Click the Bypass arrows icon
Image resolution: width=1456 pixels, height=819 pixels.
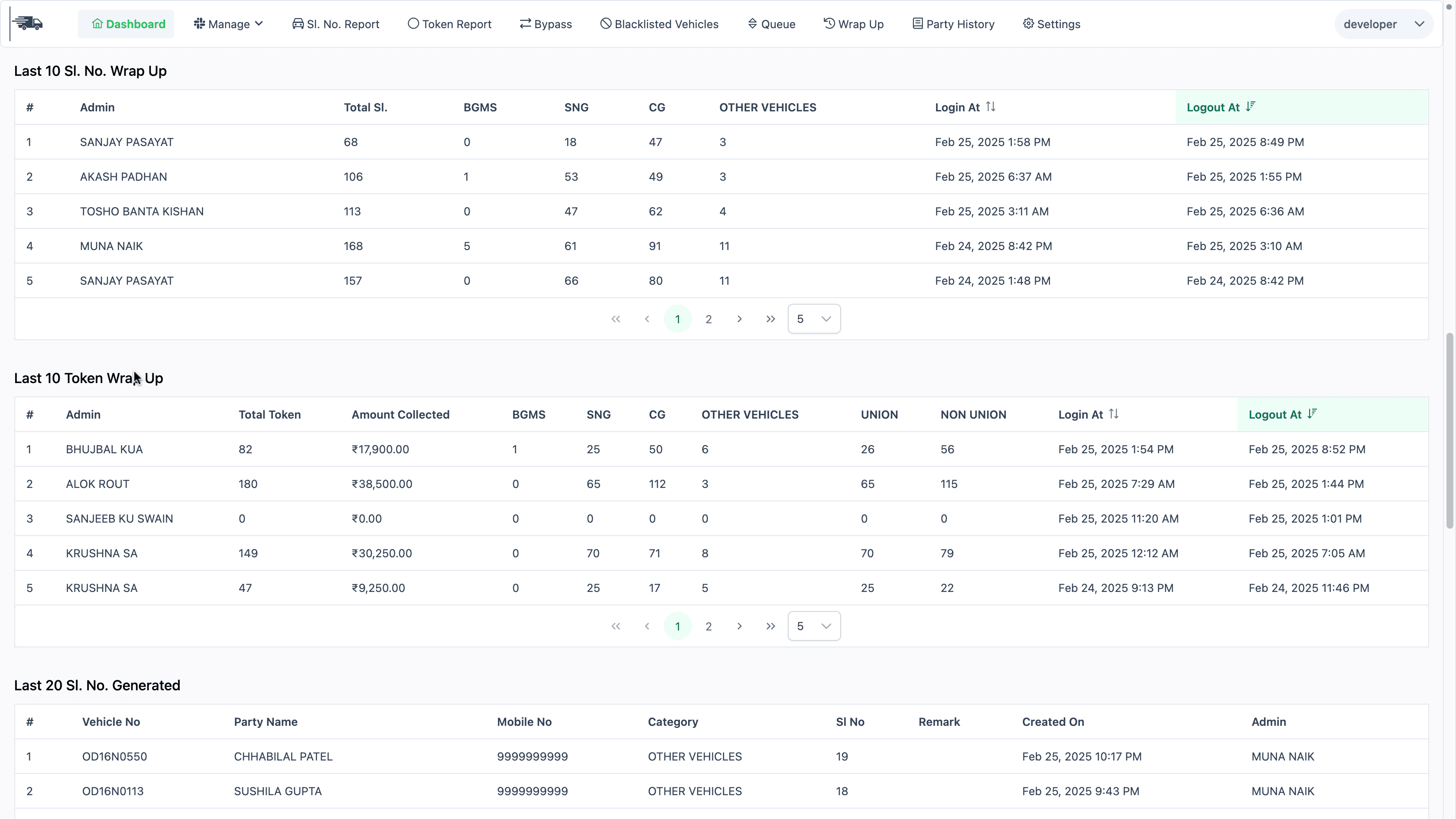526,24
